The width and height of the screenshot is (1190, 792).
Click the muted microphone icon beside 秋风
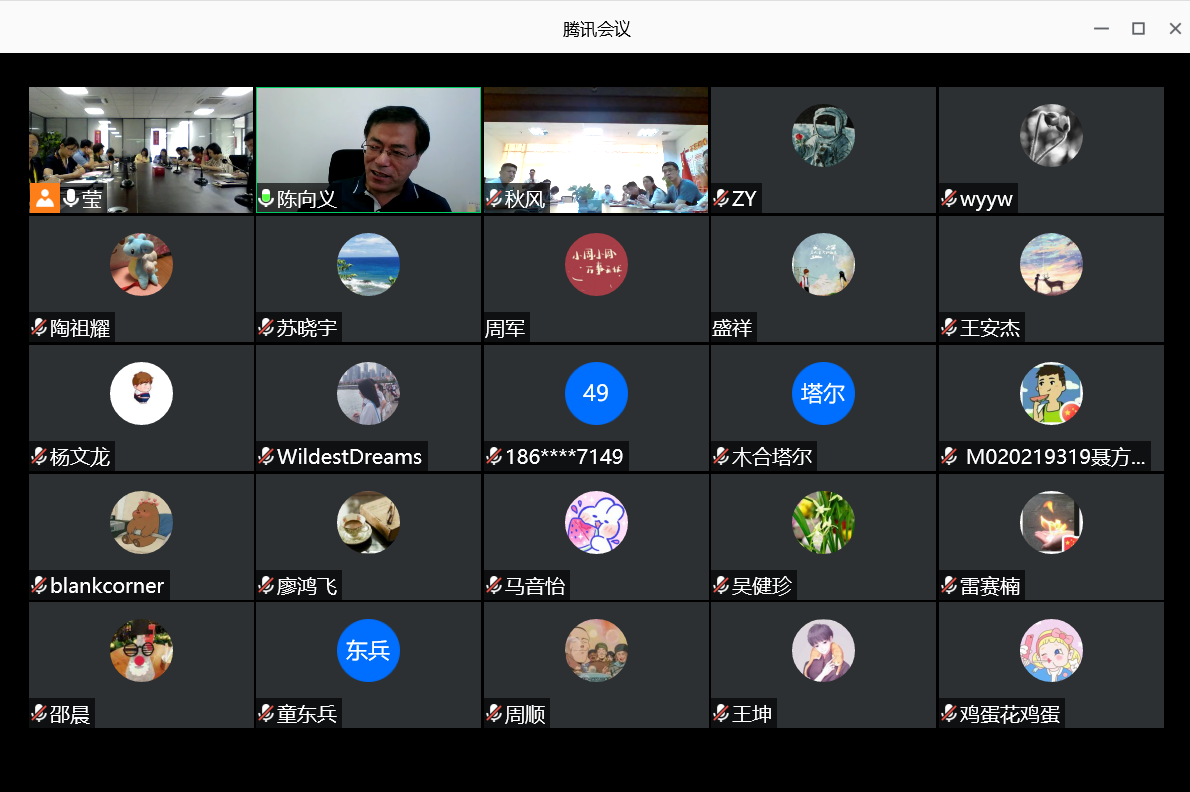pos(493,199)
